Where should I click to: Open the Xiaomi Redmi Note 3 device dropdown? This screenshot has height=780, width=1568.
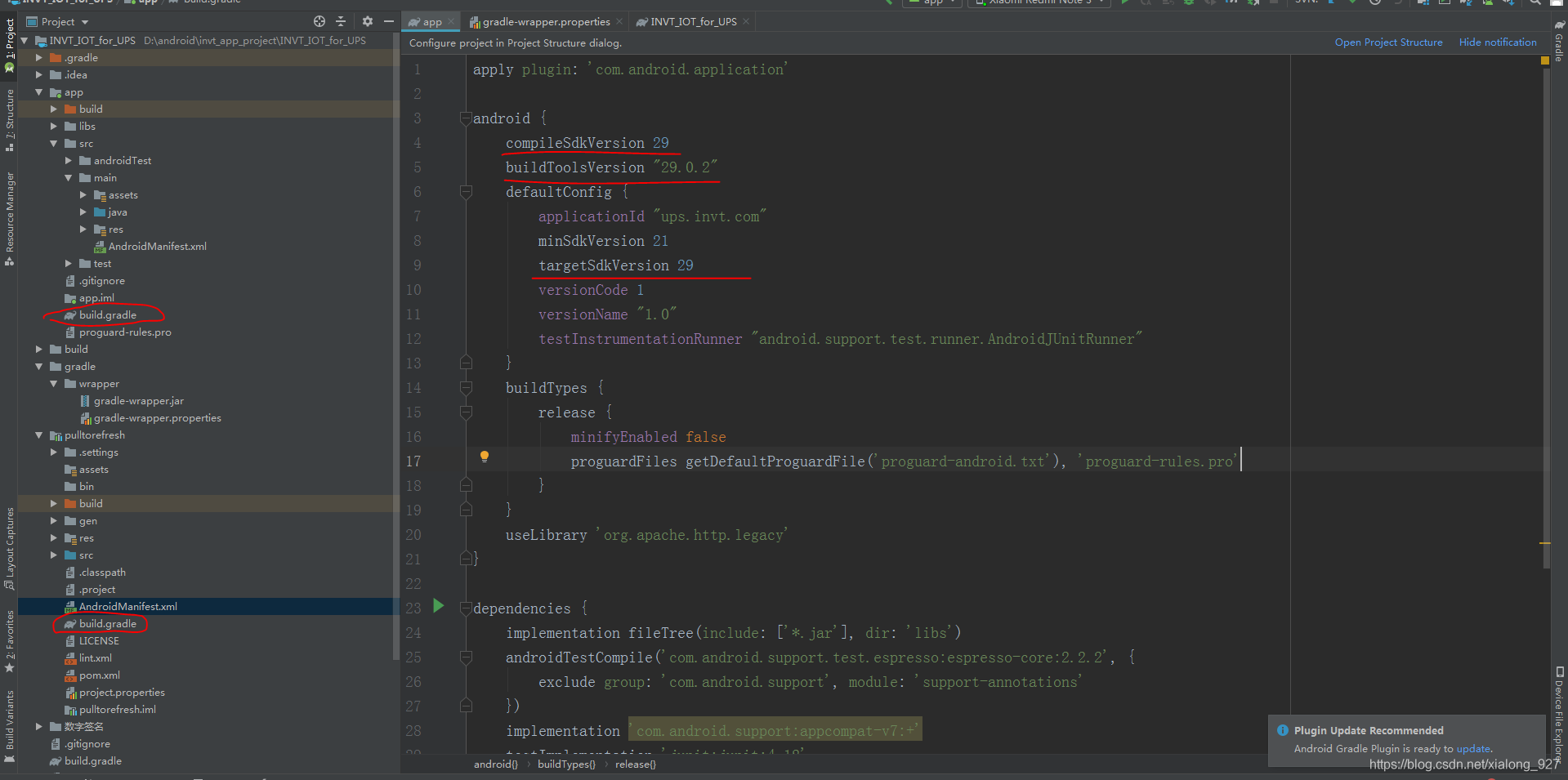click(x=1039, y=3)
